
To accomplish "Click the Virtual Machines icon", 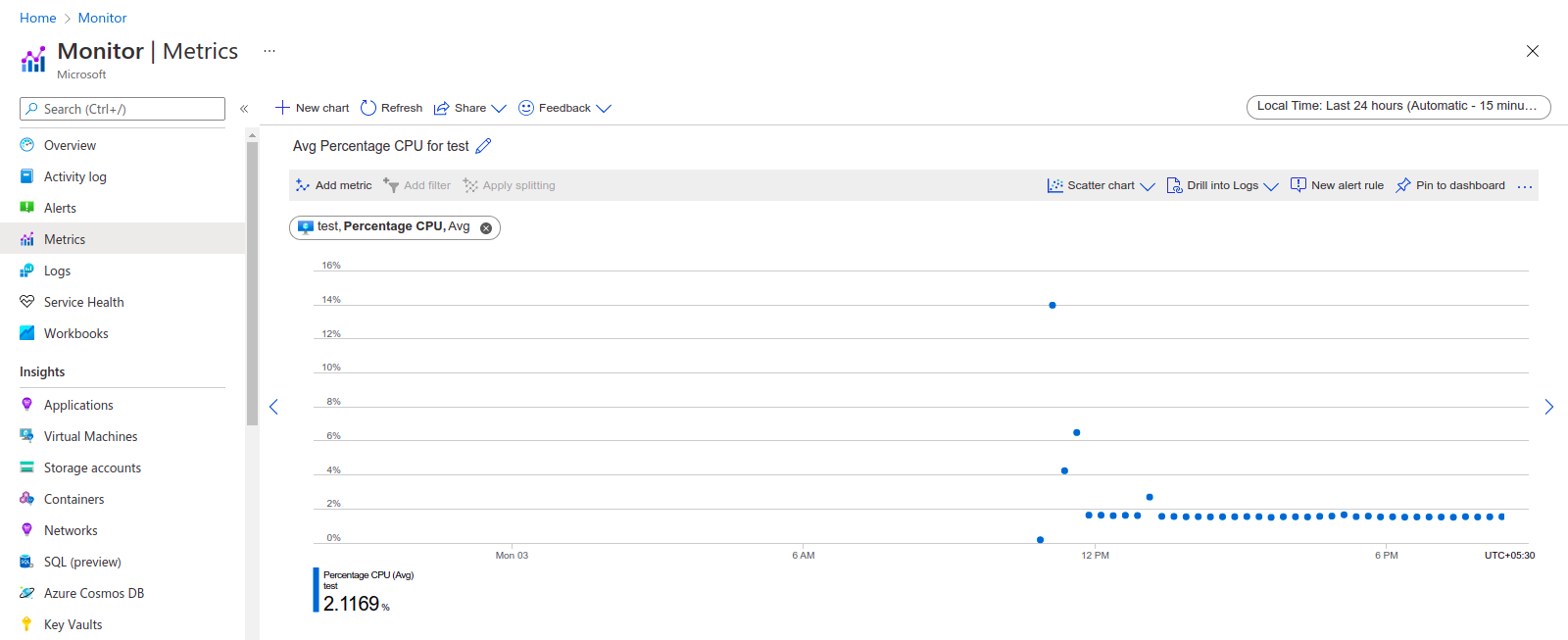I will tap(27, 436).
